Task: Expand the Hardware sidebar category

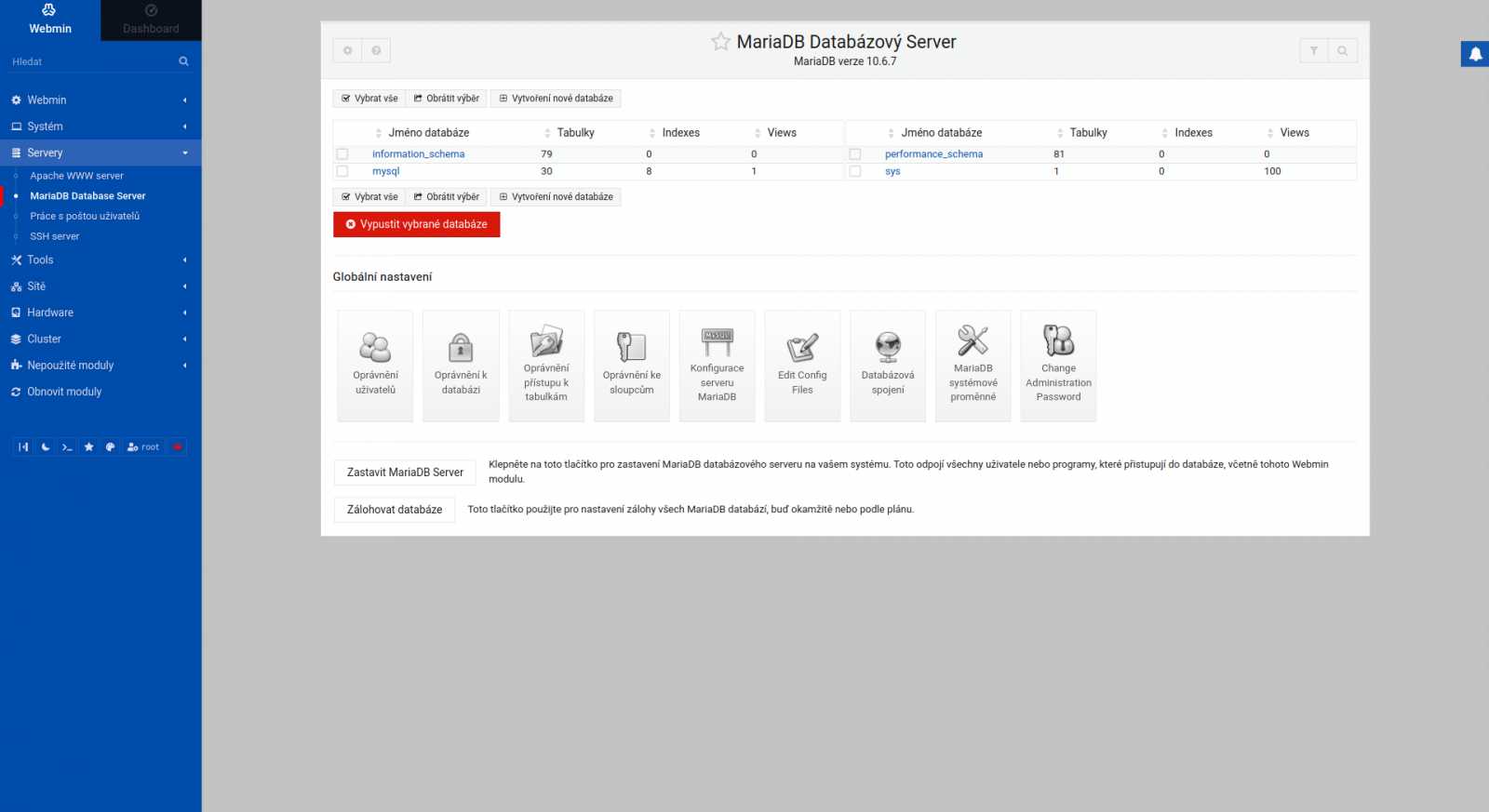Action: 101,313
